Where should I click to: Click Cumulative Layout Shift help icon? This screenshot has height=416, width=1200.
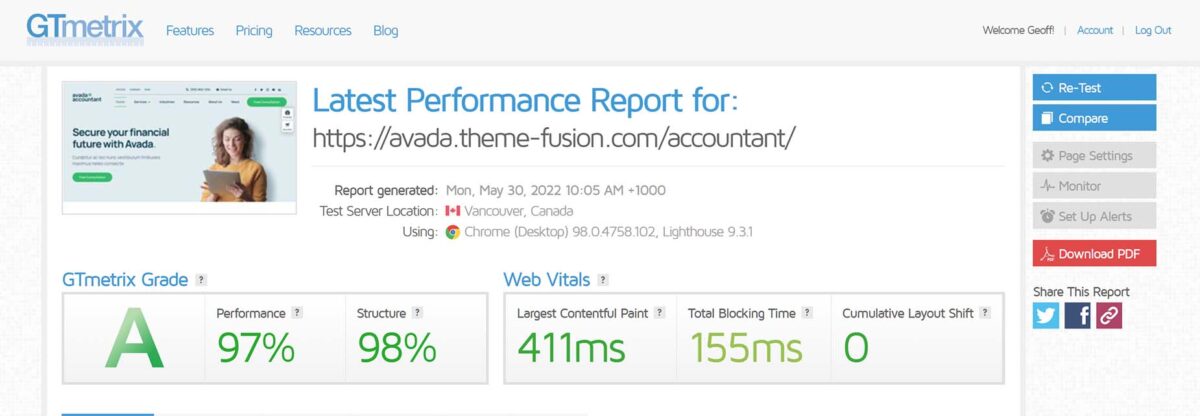point(985,313)
